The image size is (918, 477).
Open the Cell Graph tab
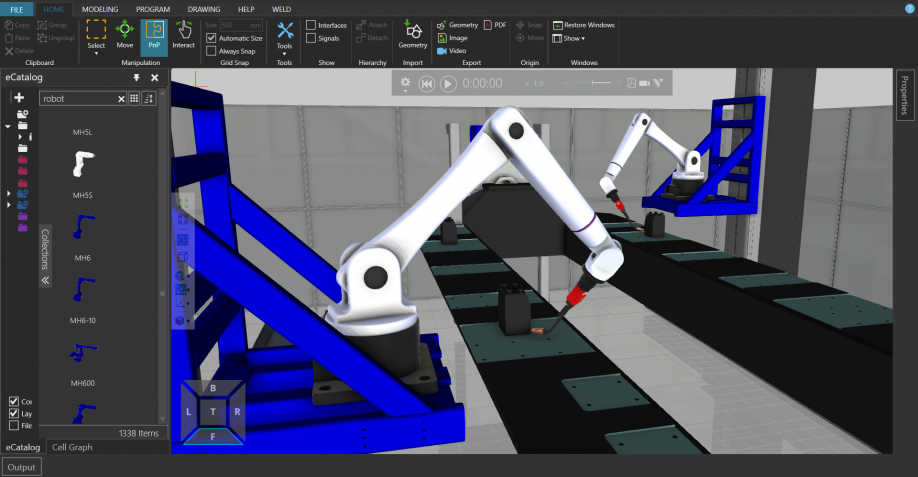[72, 447]
